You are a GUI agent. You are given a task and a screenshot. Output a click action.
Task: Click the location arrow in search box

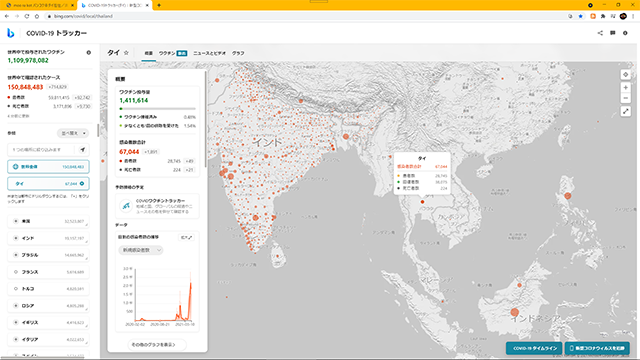[x=82, y=150]
